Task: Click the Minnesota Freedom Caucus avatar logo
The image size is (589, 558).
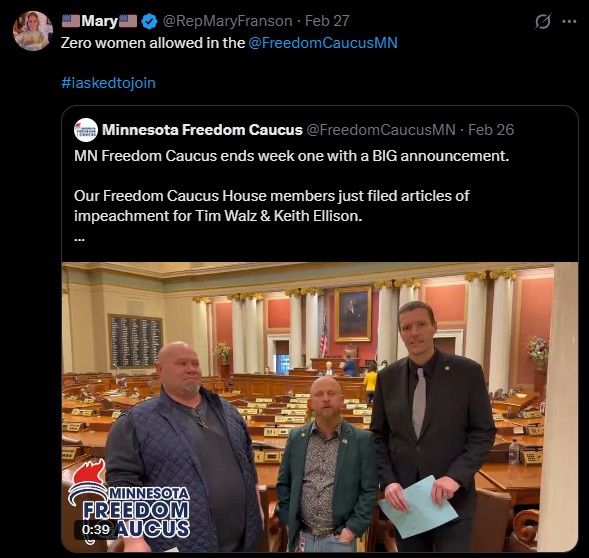Action: [86, 130]
